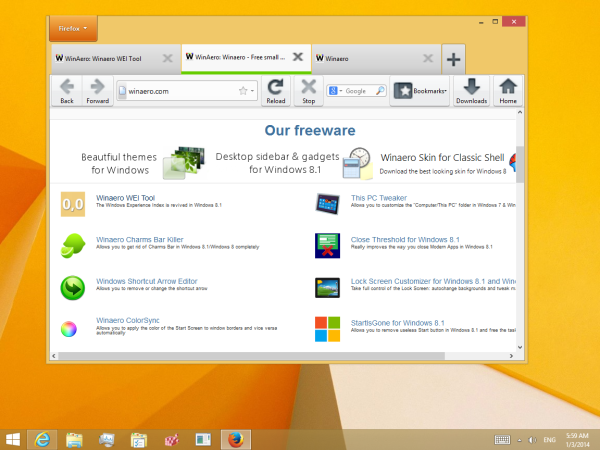Click Winaero Skin for Classic Shell heading
The image size is (600, 450).
[442, 158]
